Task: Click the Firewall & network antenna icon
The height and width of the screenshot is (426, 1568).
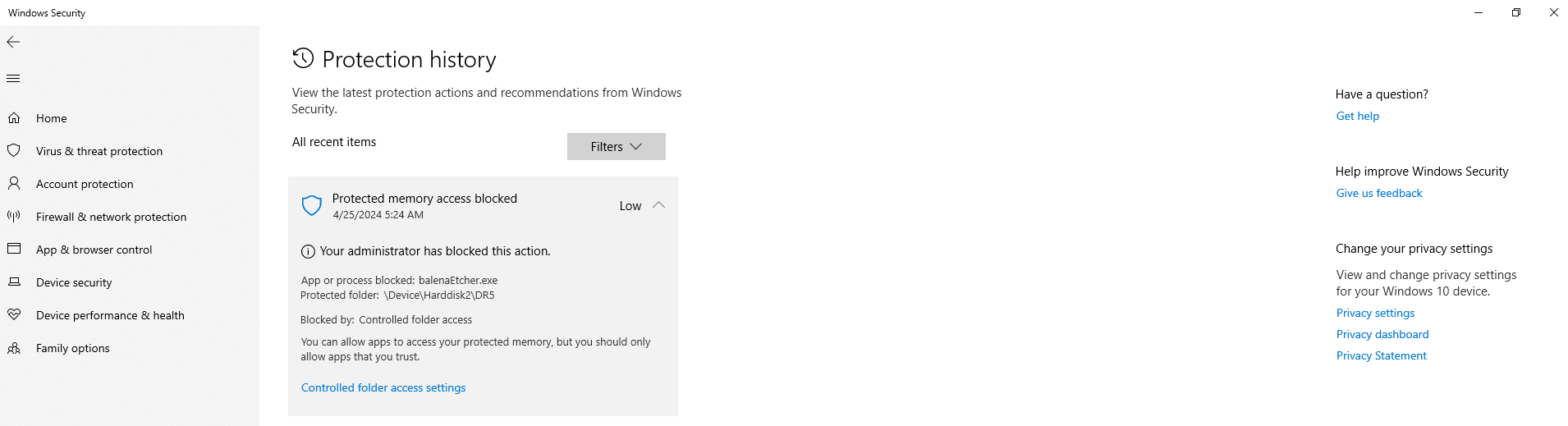Action: pos(14,217)
